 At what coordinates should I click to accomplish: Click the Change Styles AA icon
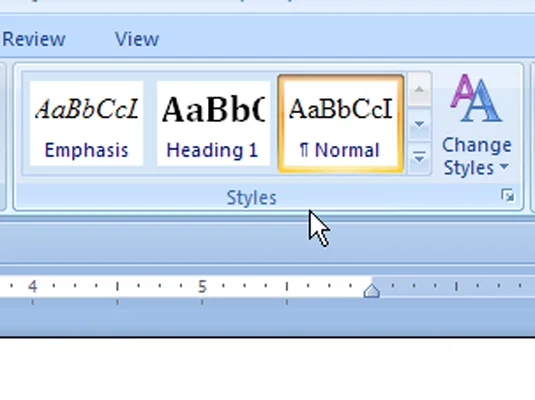(476, 99)
